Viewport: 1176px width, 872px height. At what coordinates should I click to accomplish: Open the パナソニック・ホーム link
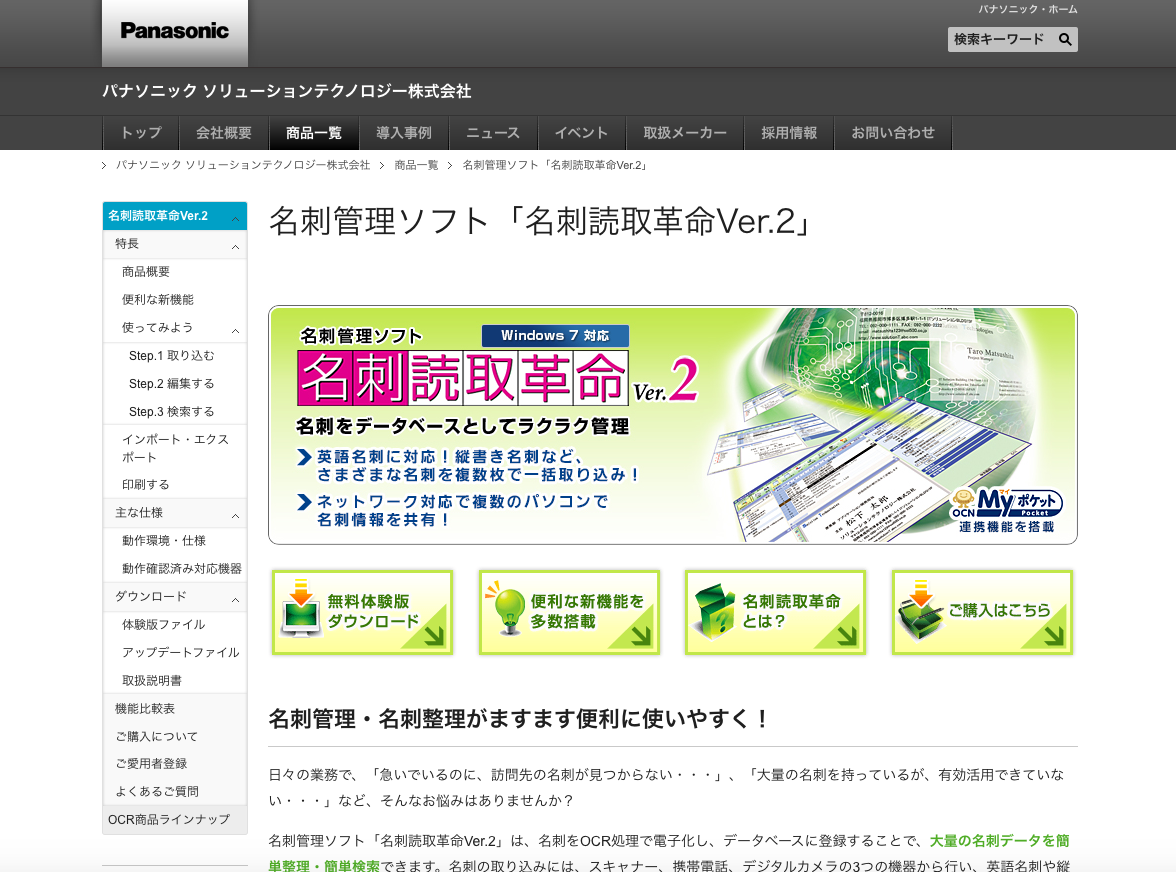click(1027, 9)
